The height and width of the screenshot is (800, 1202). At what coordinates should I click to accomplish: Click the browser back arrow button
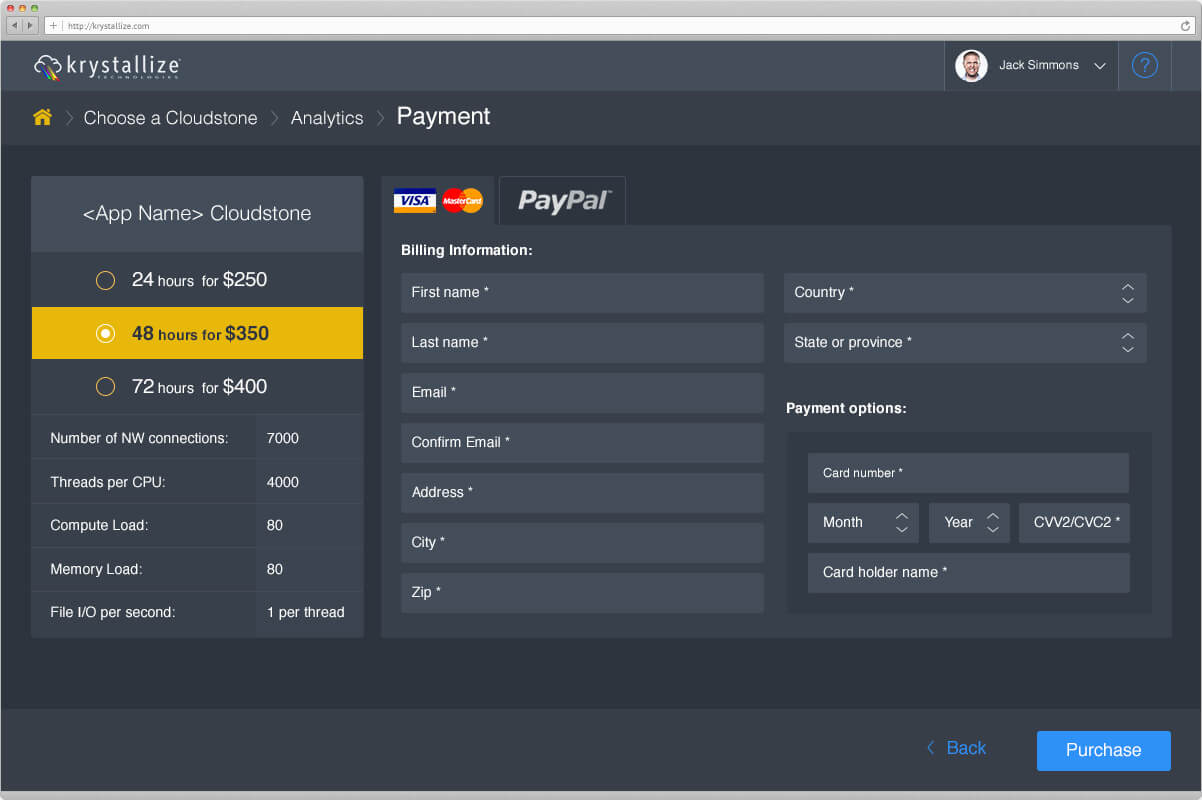15,25
